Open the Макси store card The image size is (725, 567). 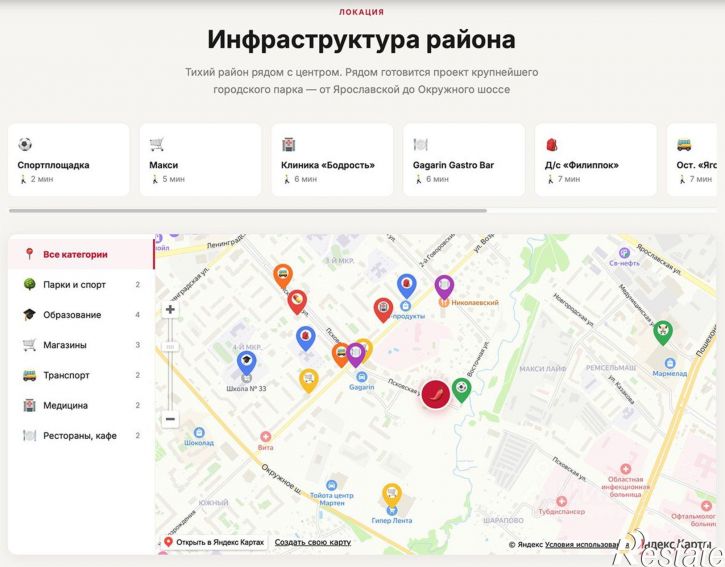(x=200, y=160)
